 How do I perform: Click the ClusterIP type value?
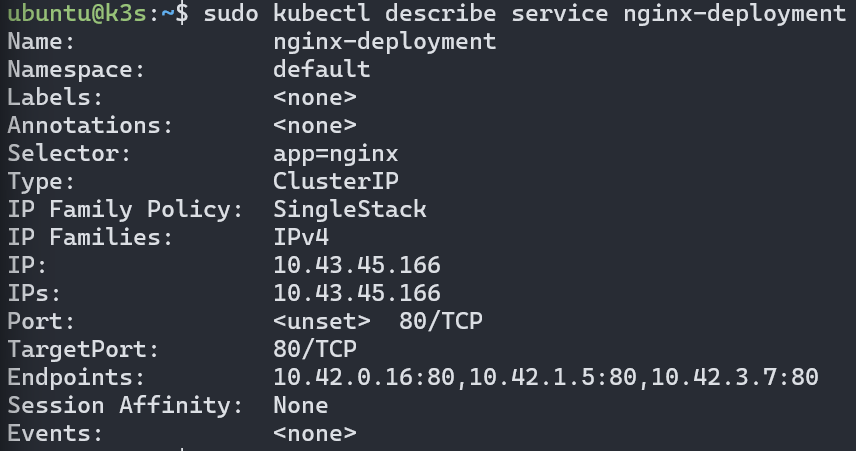click(x=335, y=182)
